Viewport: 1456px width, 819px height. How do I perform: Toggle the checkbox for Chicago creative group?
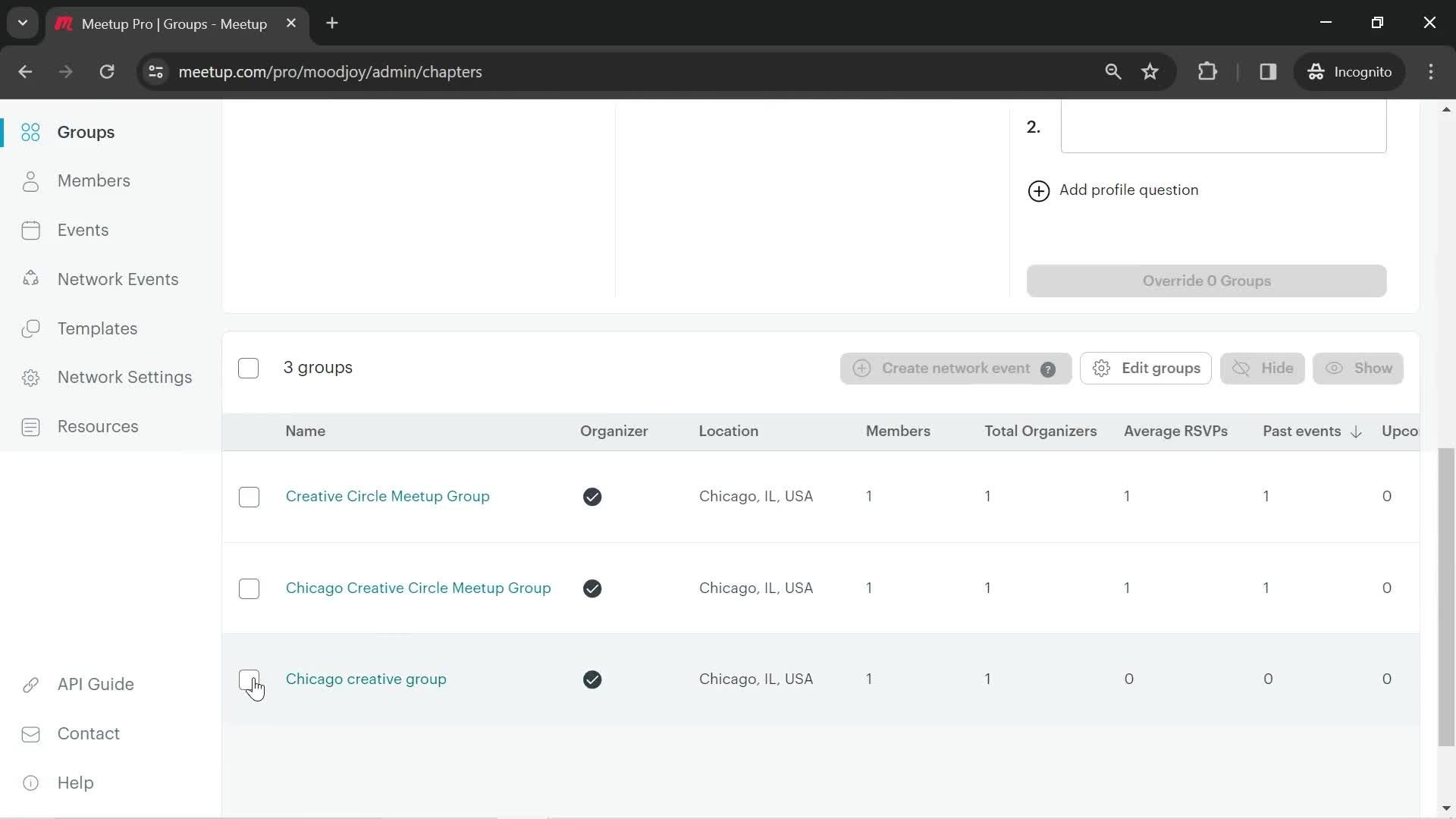(248, 679)
